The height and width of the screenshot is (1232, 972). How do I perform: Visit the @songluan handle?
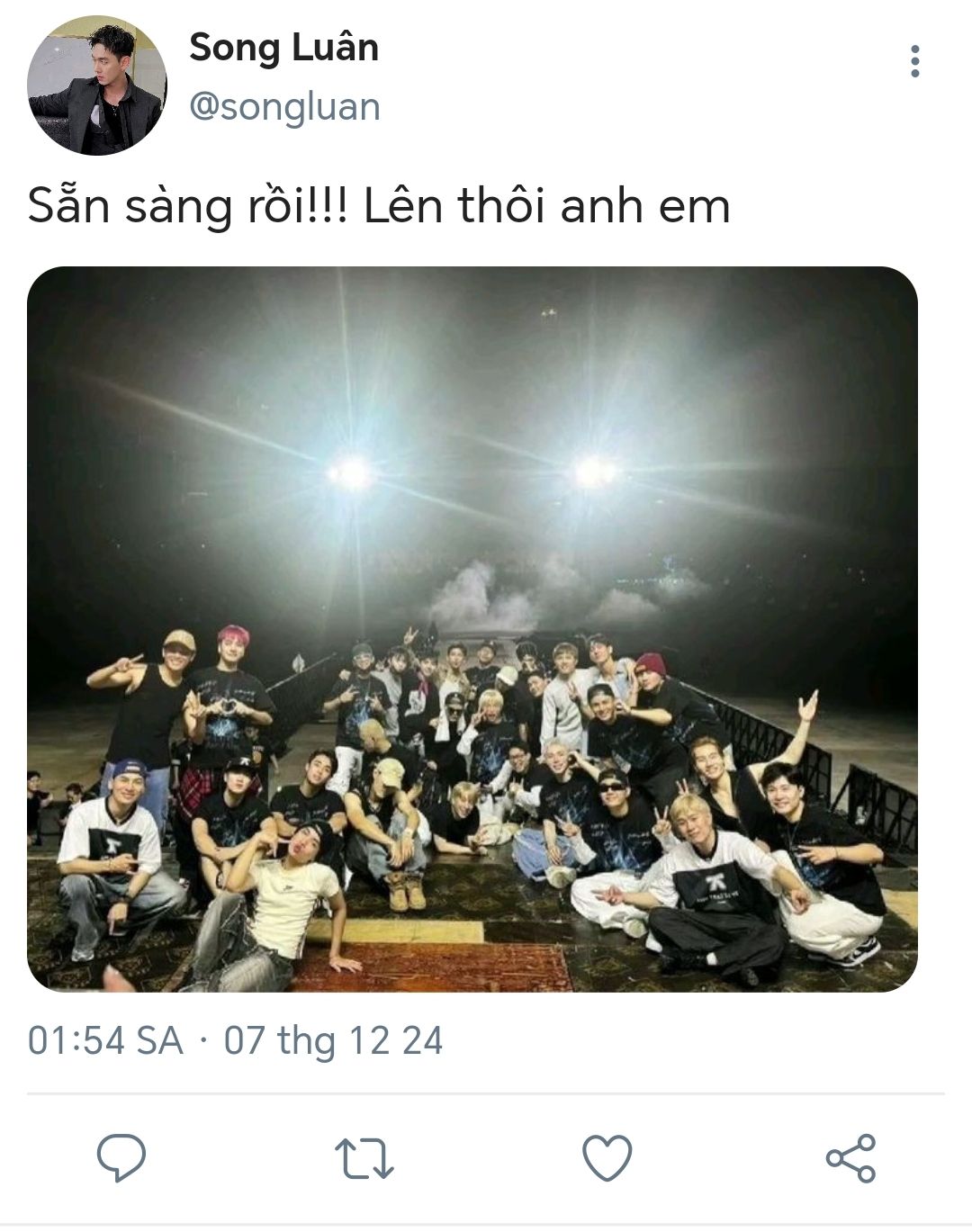(x=285, y=107)
